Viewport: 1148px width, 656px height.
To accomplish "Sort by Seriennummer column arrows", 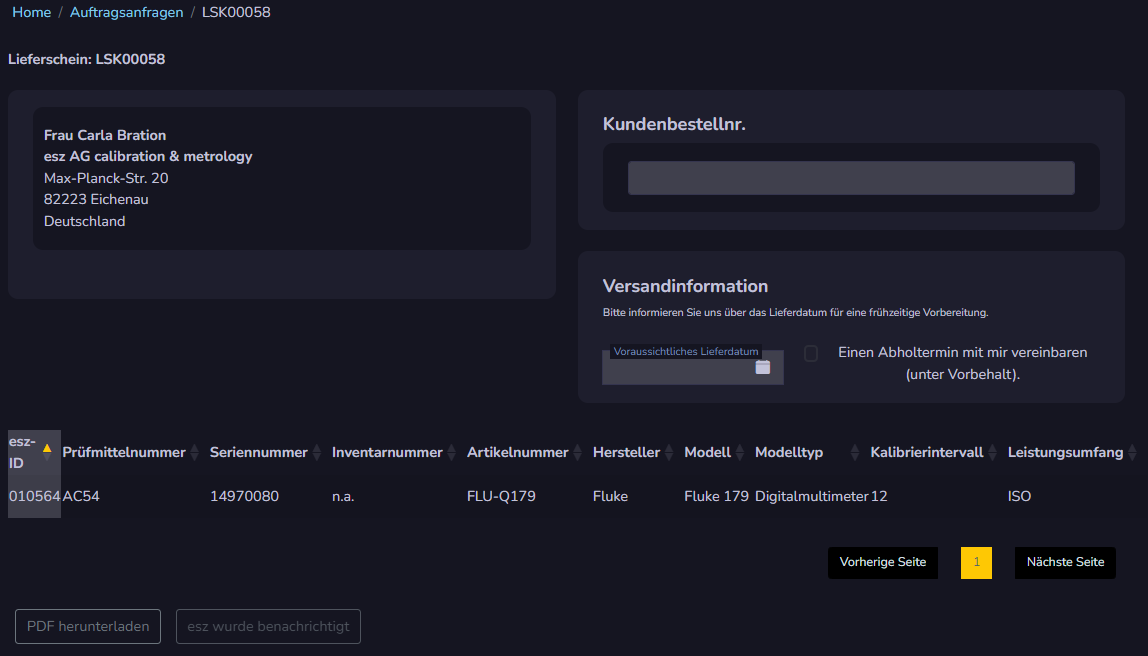I will 317,453.
